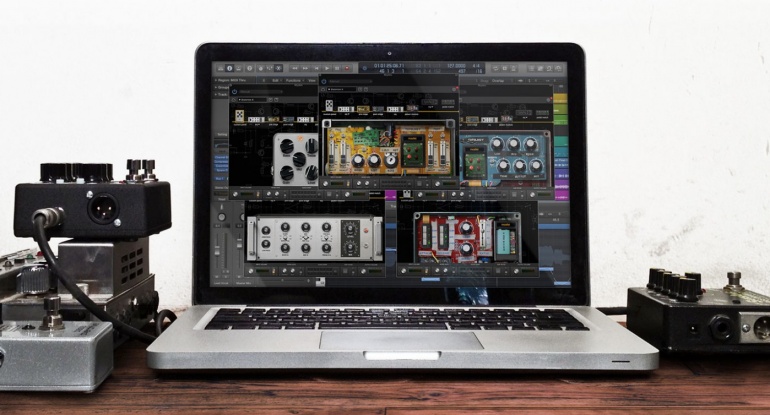Open the List Editors button
The height and width of the screenshot is (415, 770).
(531, 68)
